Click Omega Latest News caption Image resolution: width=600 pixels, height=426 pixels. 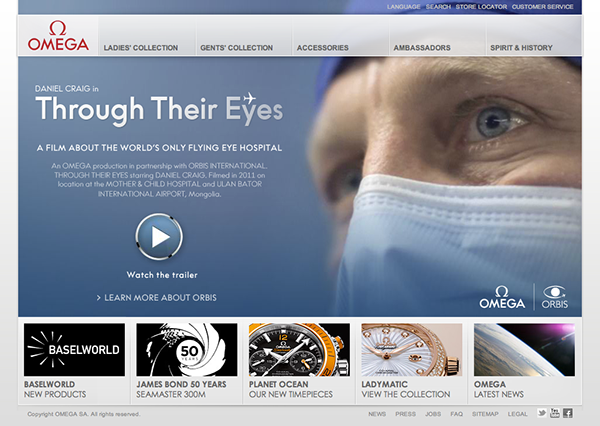499,389
